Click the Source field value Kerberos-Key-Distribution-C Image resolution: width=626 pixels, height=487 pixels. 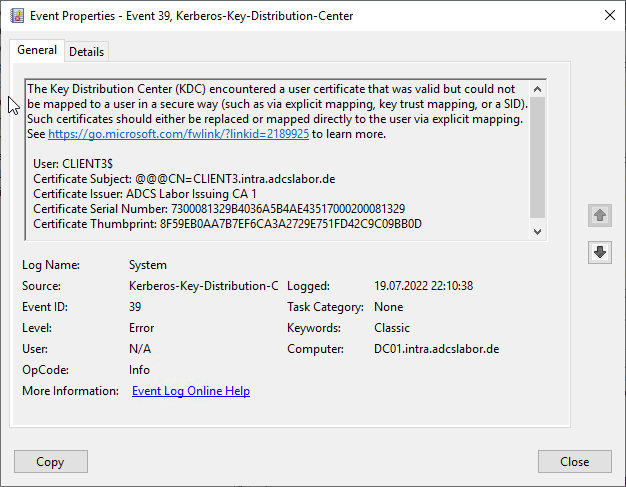pos(203,286)
